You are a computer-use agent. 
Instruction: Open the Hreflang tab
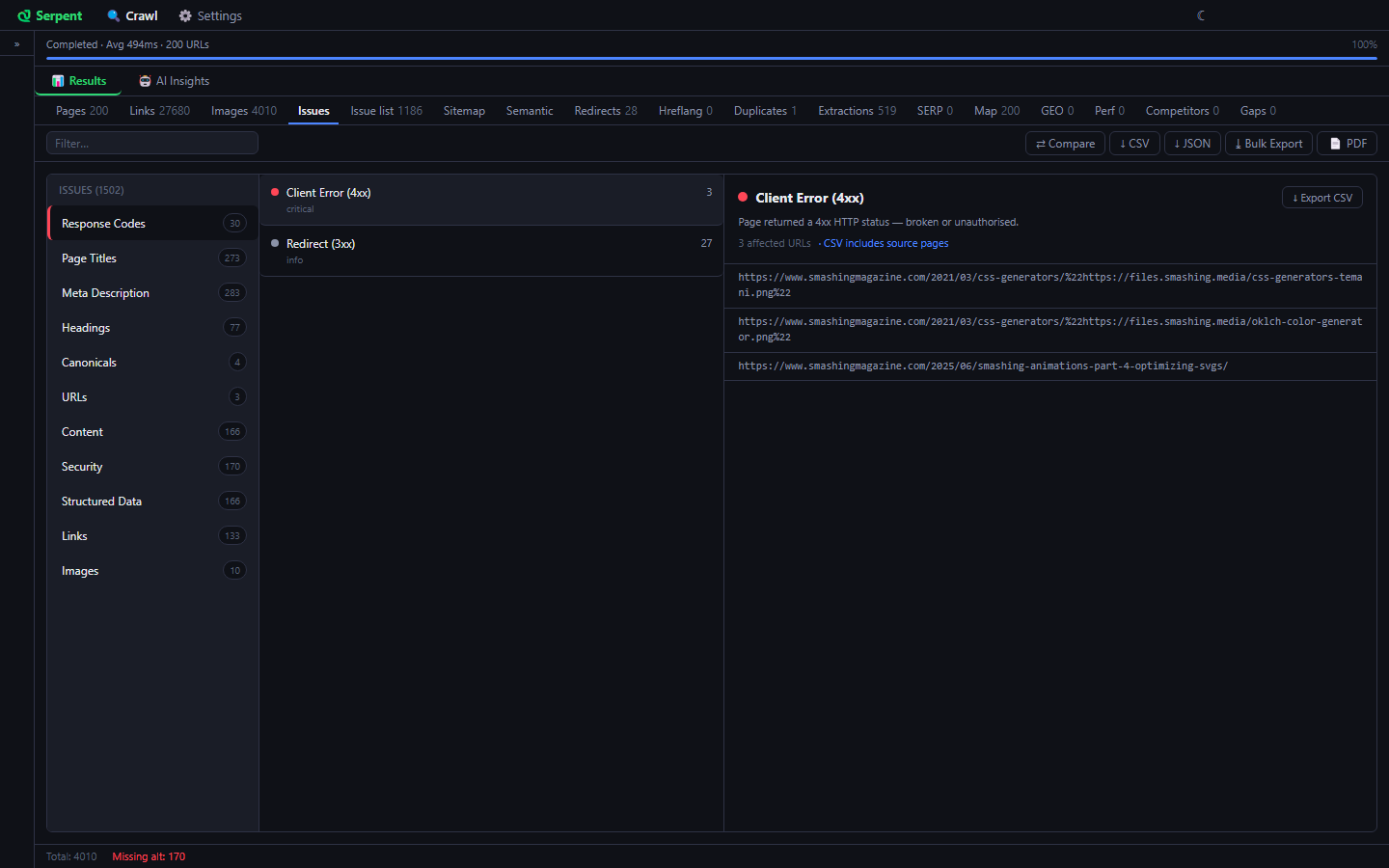coord(686,111)
